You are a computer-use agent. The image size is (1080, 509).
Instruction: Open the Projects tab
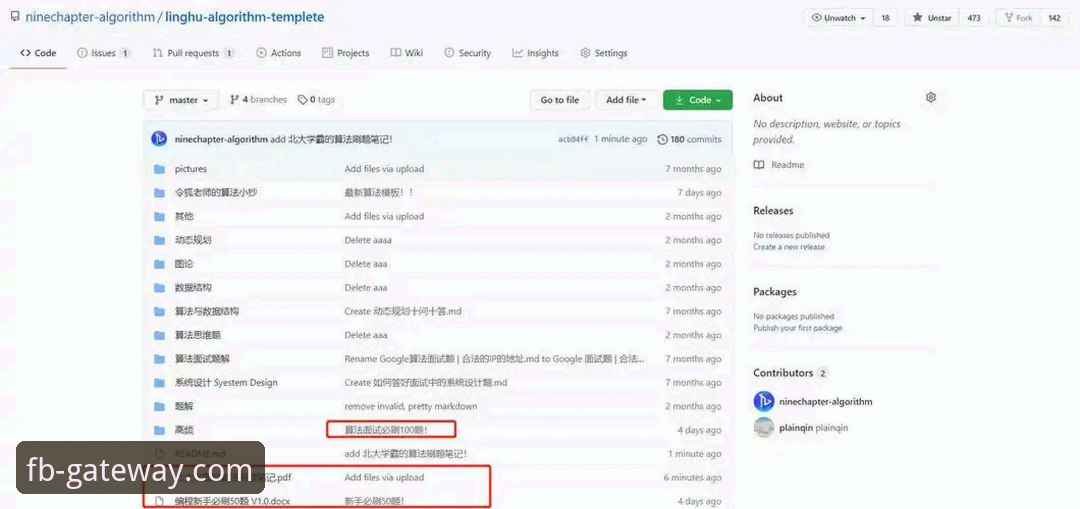346,53
